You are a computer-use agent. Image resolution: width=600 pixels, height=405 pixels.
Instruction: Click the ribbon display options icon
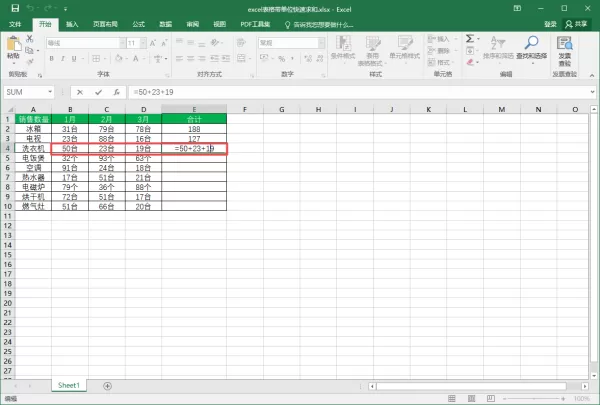[517, 8]
